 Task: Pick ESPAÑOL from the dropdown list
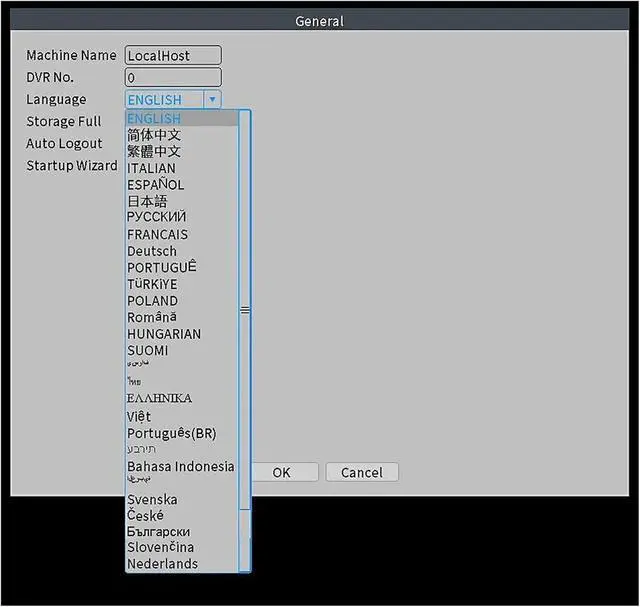point(155,185)
